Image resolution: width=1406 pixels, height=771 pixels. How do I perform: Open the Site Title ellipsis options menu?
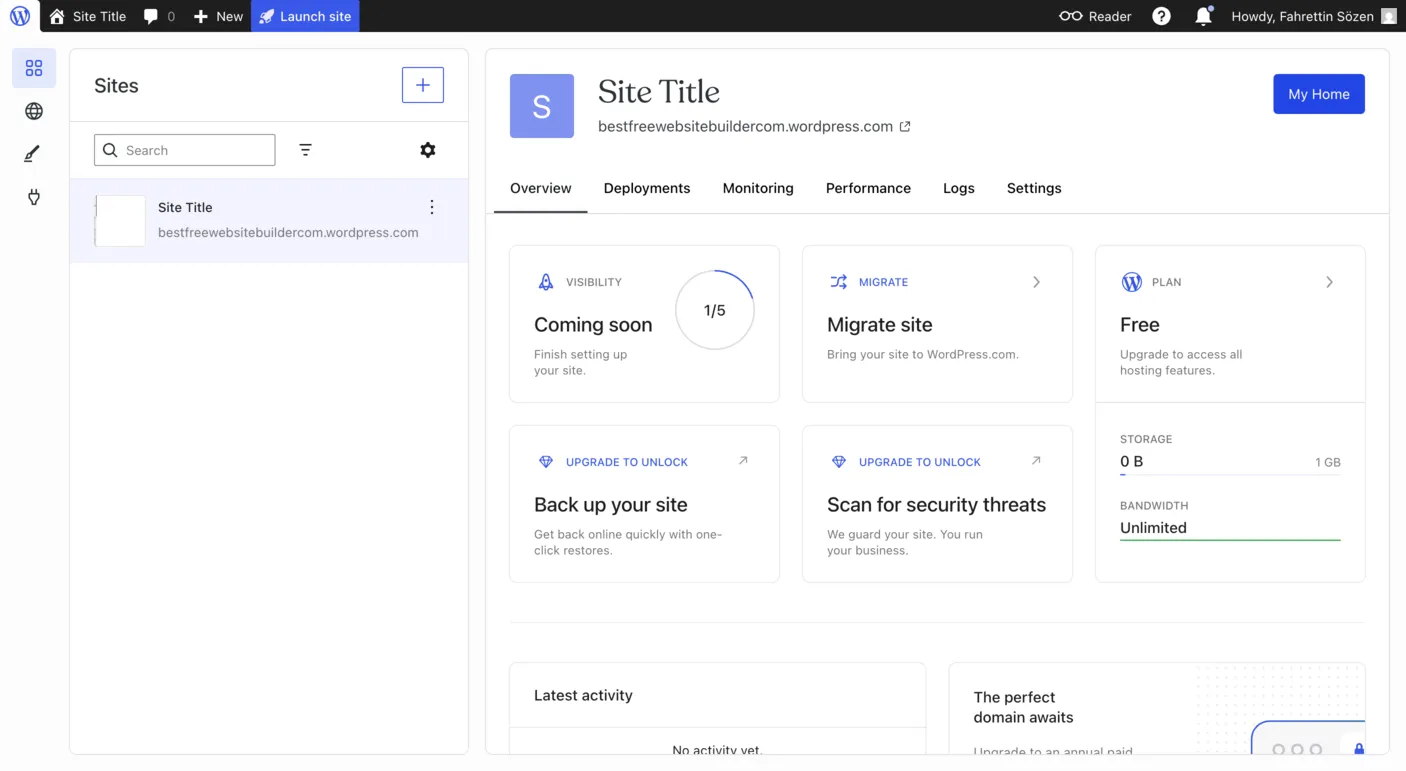click(431, 207)
